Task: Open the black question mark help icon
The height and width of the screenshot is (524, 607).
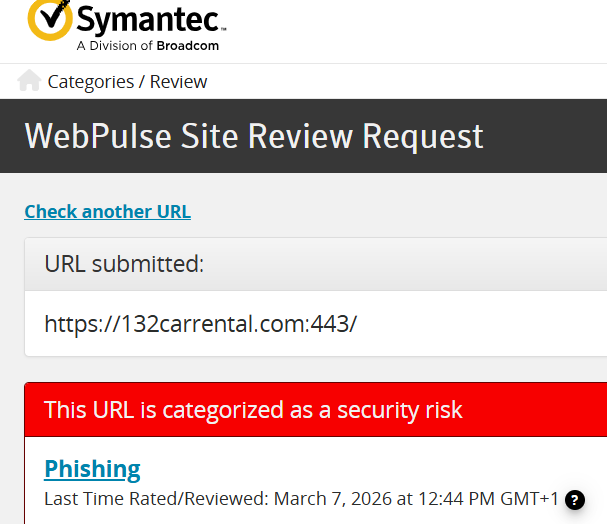Action: point(575,500)
